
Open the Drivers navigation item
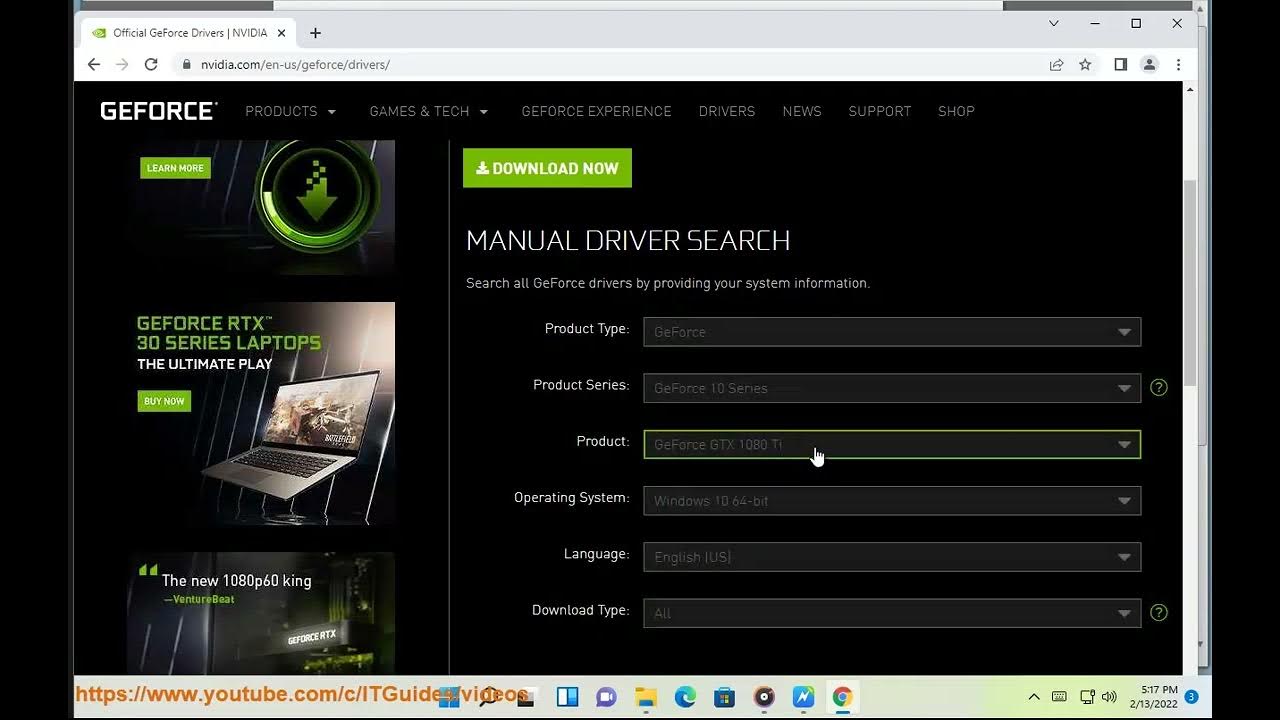tap(727, 111)
